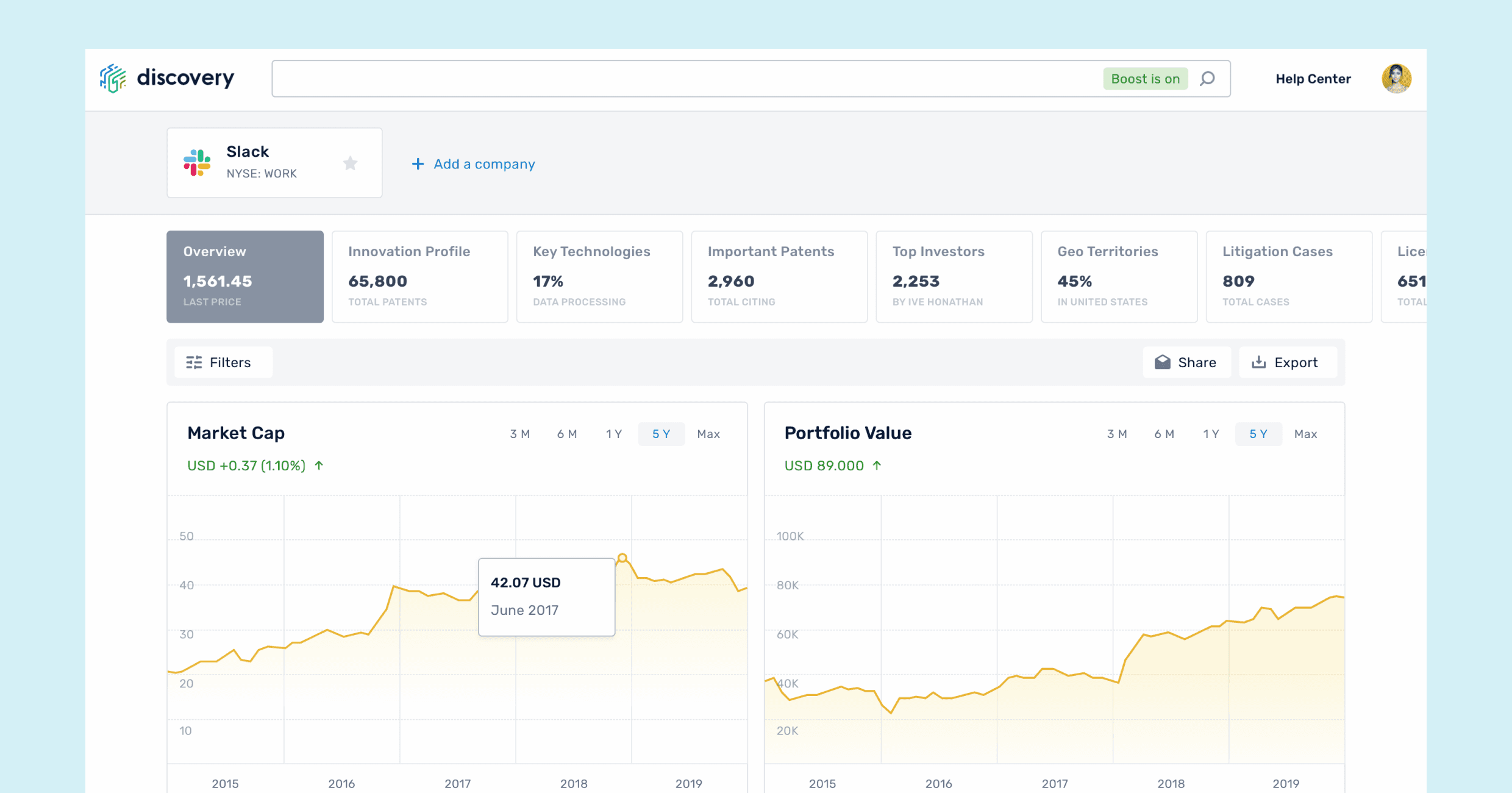
Task: Select Max range for Portfolio Value
Action: 1305,434
